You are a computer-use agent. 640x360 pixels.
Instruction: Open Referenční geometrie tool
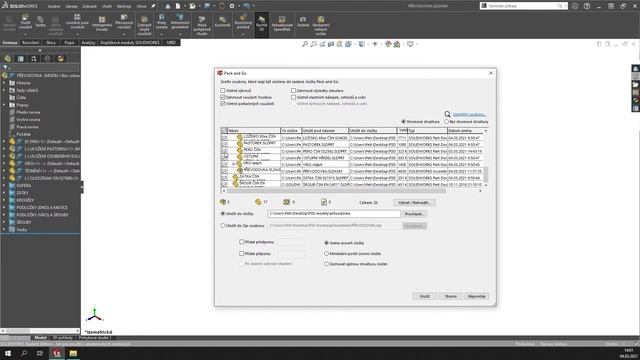[x=180, y=22]
